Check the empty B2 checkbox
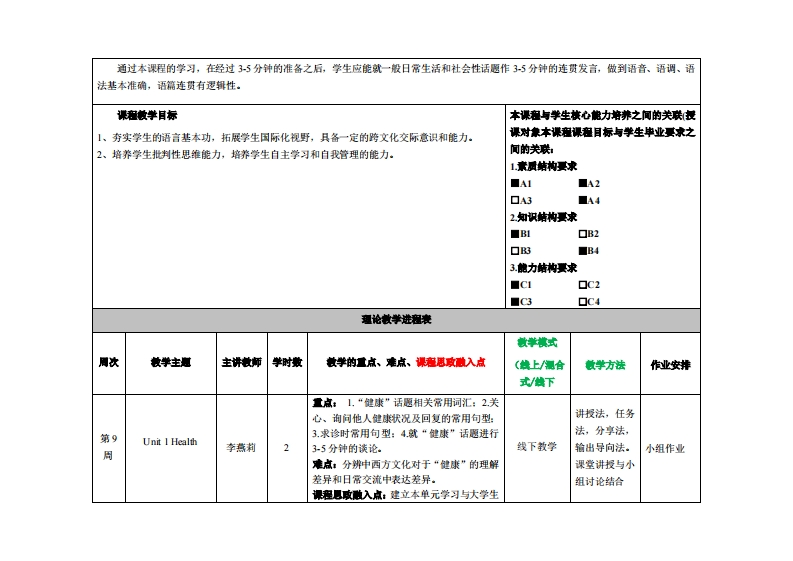Viewport: 793px width, 561px height. click(583, 234)
